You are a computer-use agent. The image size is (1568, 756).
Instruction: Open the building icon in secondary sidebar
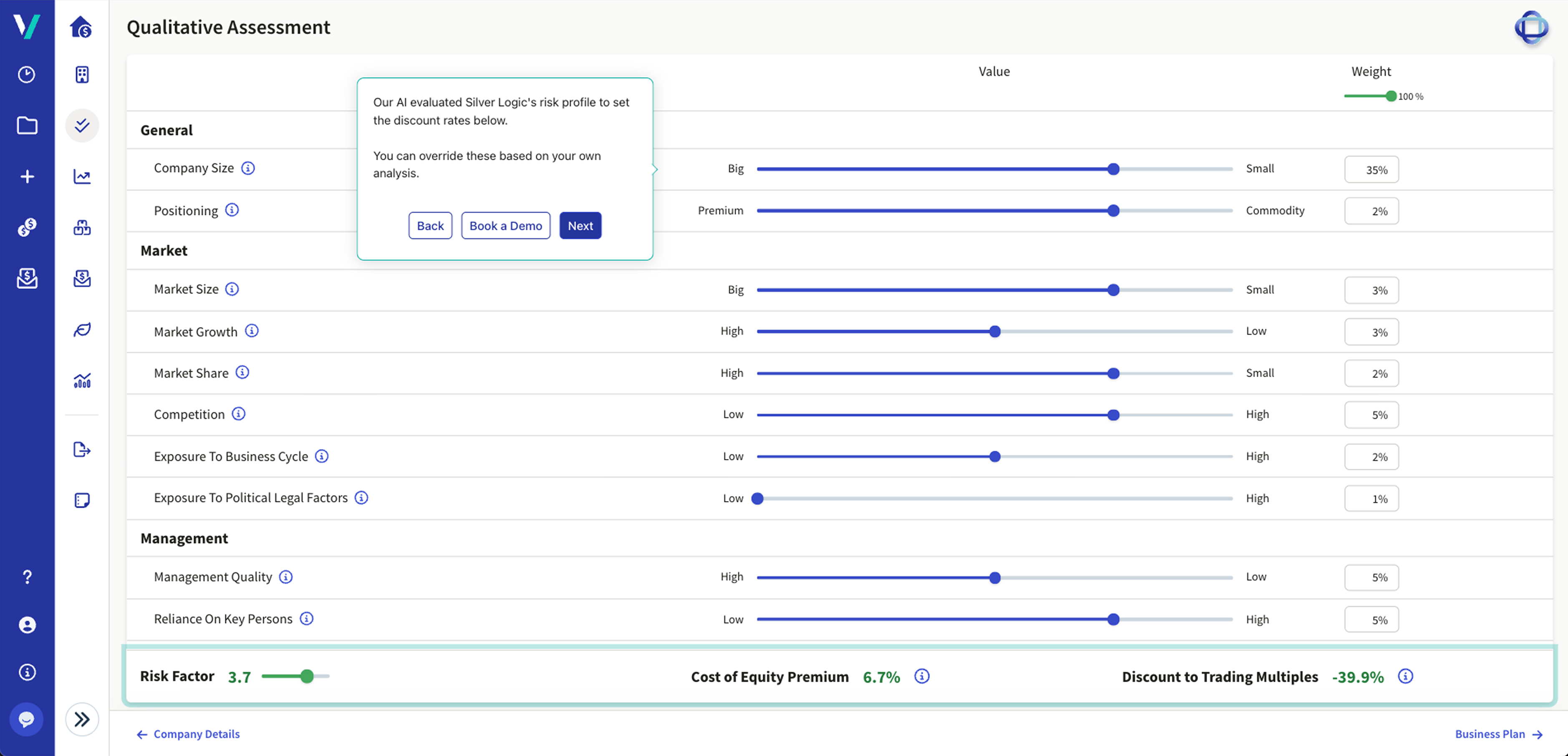pos(81,74)
